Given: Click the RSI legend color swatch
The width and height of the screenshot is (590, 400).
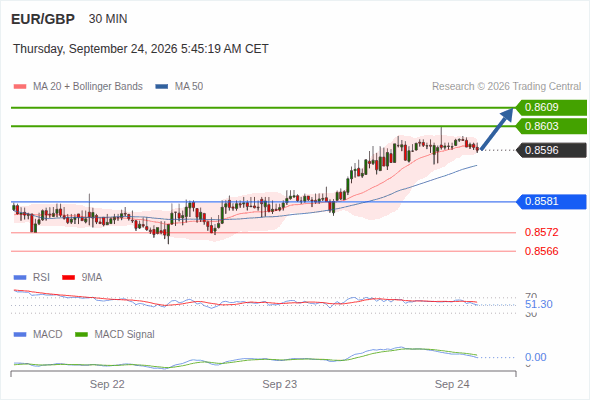Looking at the screenshot, I should pyautogui.click(x=20, y=278).
